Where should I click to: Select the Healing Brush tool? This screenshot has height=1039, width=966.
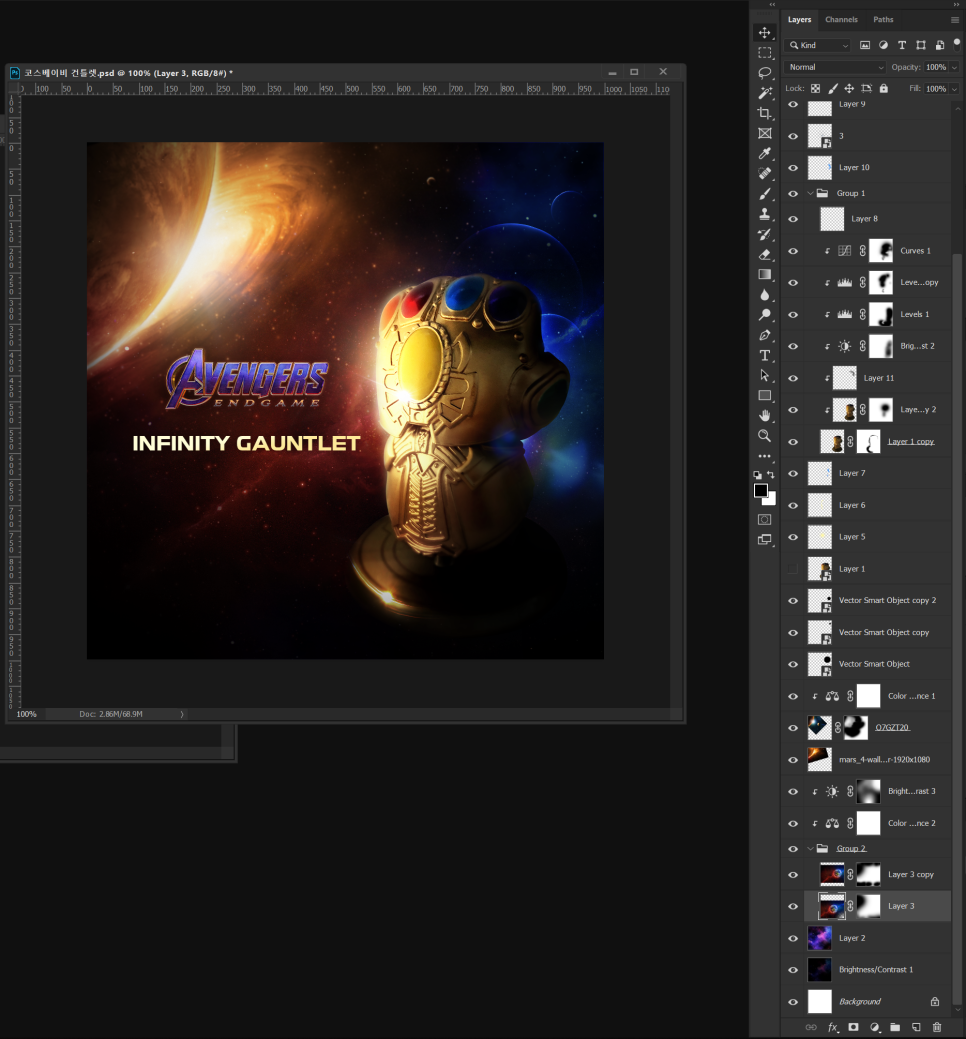[765, 174]
